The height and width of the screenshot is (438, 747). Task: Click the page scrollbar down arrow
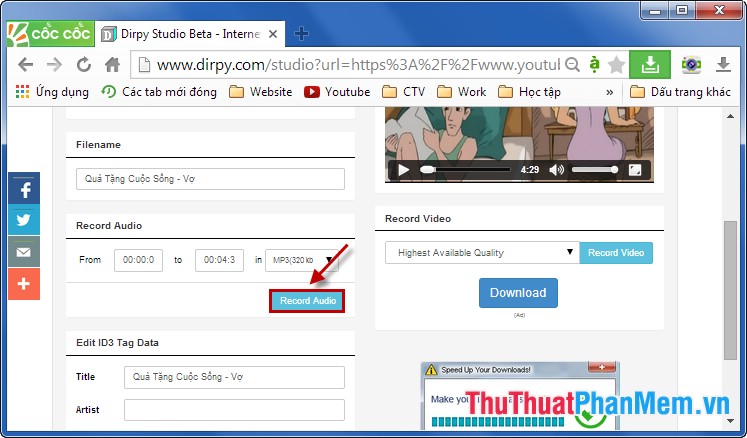pos(730,420)
